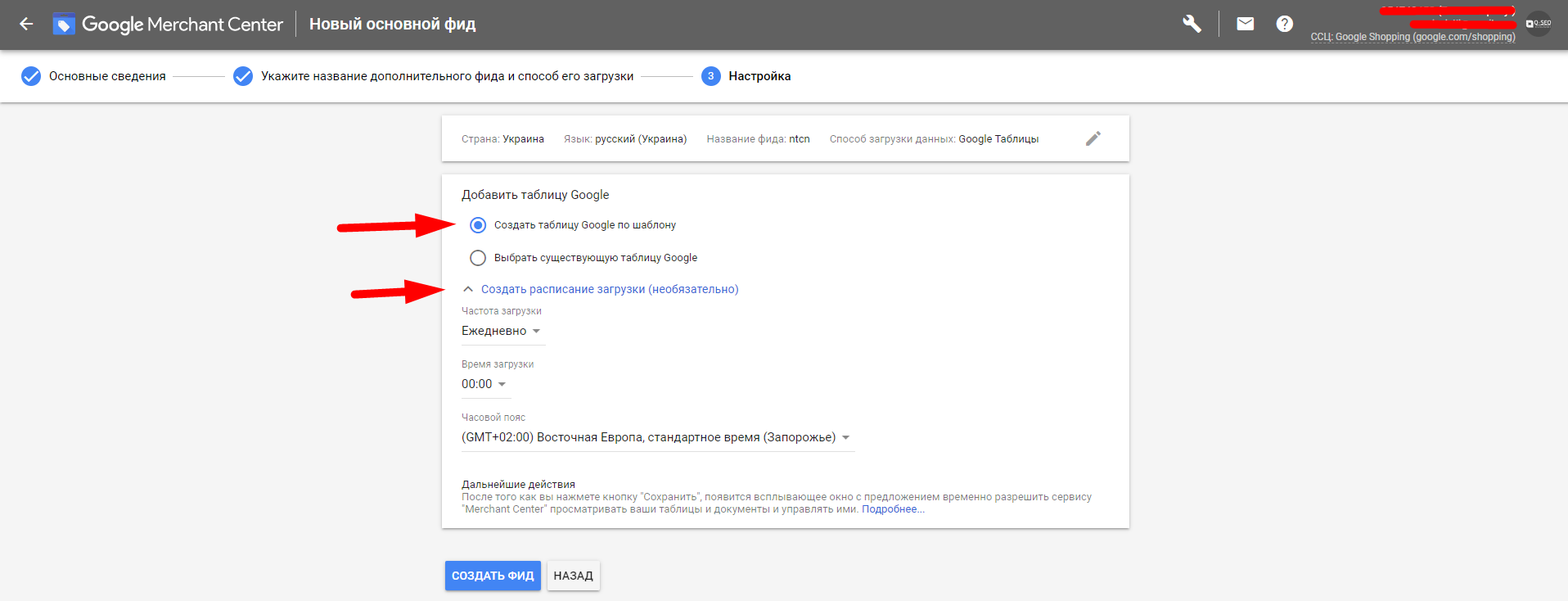Open the help question mark icon
Image resolution: width=1568 pixels, height=601 pixels.
pos(1284,24)
